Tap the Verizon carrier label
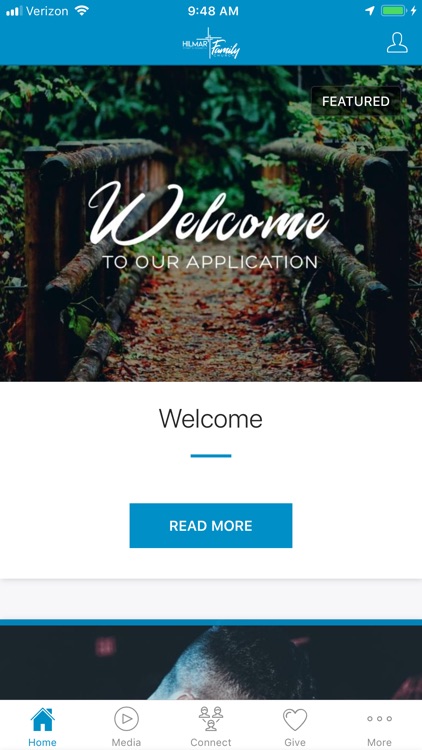 point(47,11)
